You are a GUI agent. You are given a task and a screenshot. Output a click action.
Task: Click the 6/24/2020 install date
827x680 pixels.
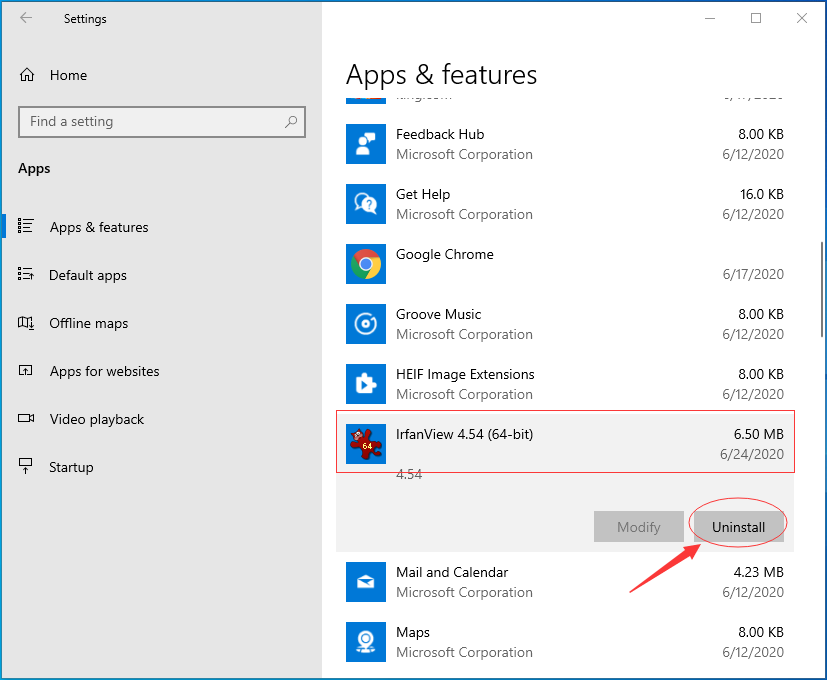point(752,454)
